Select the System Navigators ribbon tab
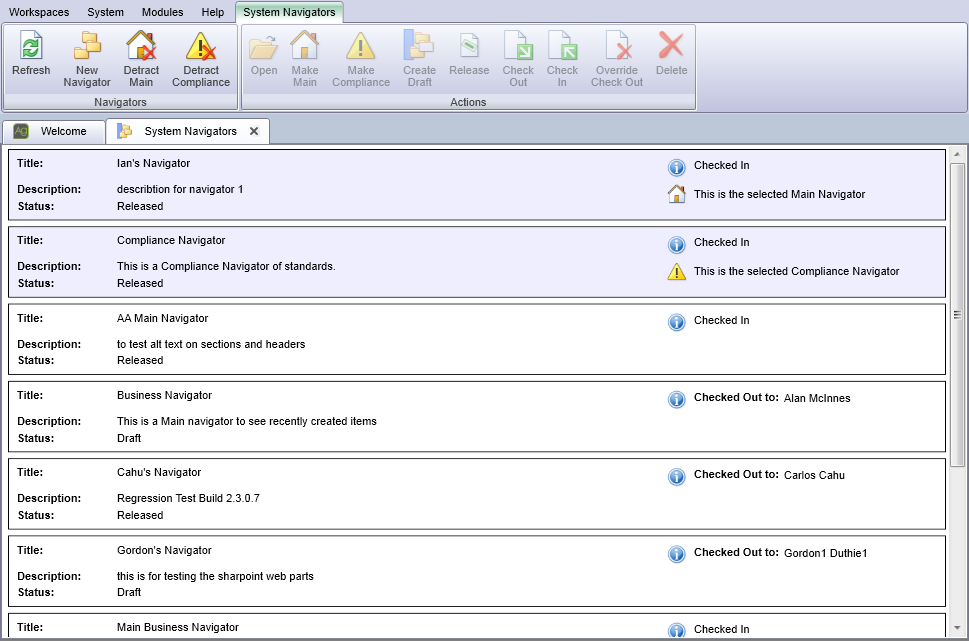Screen dimensions: 969x641 click(289, 12)
